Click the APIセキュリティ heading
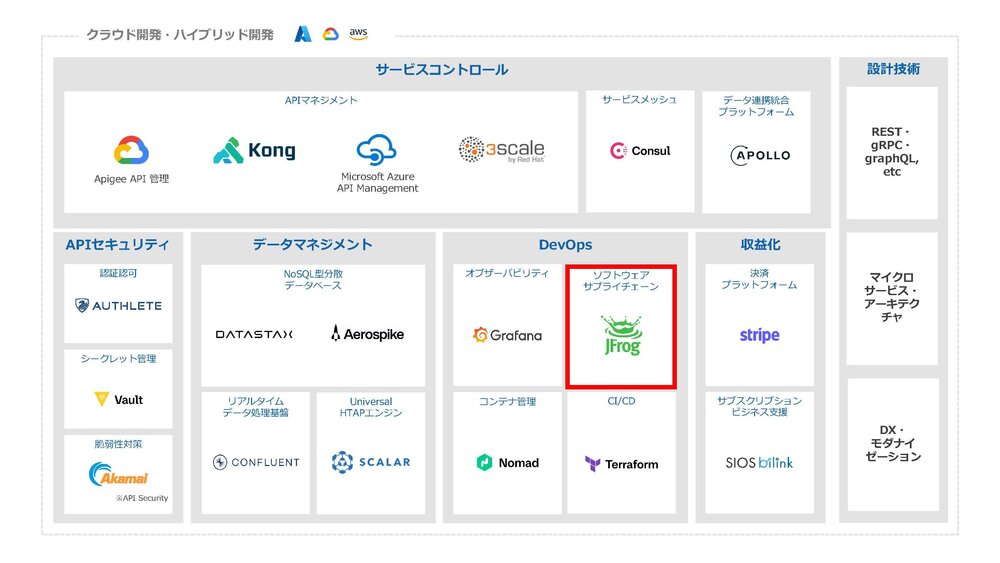 pos(117,245)
